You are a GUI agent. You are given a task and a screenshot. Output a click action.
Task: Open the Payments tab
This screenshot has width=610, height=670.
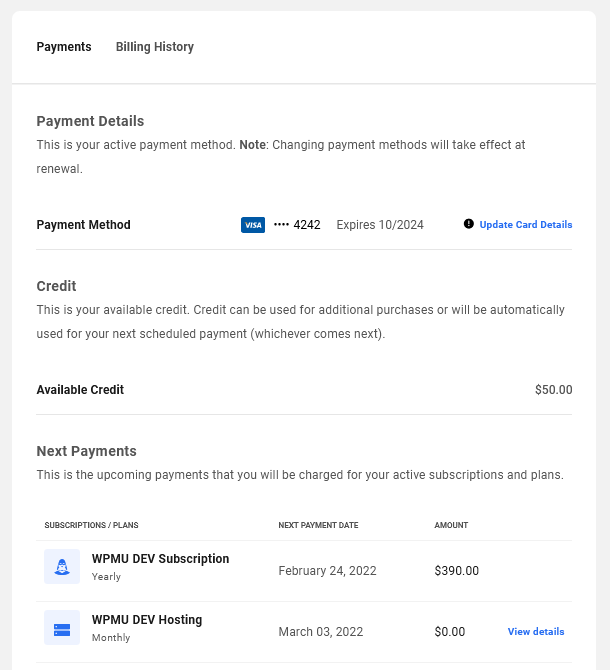[64, 47]
